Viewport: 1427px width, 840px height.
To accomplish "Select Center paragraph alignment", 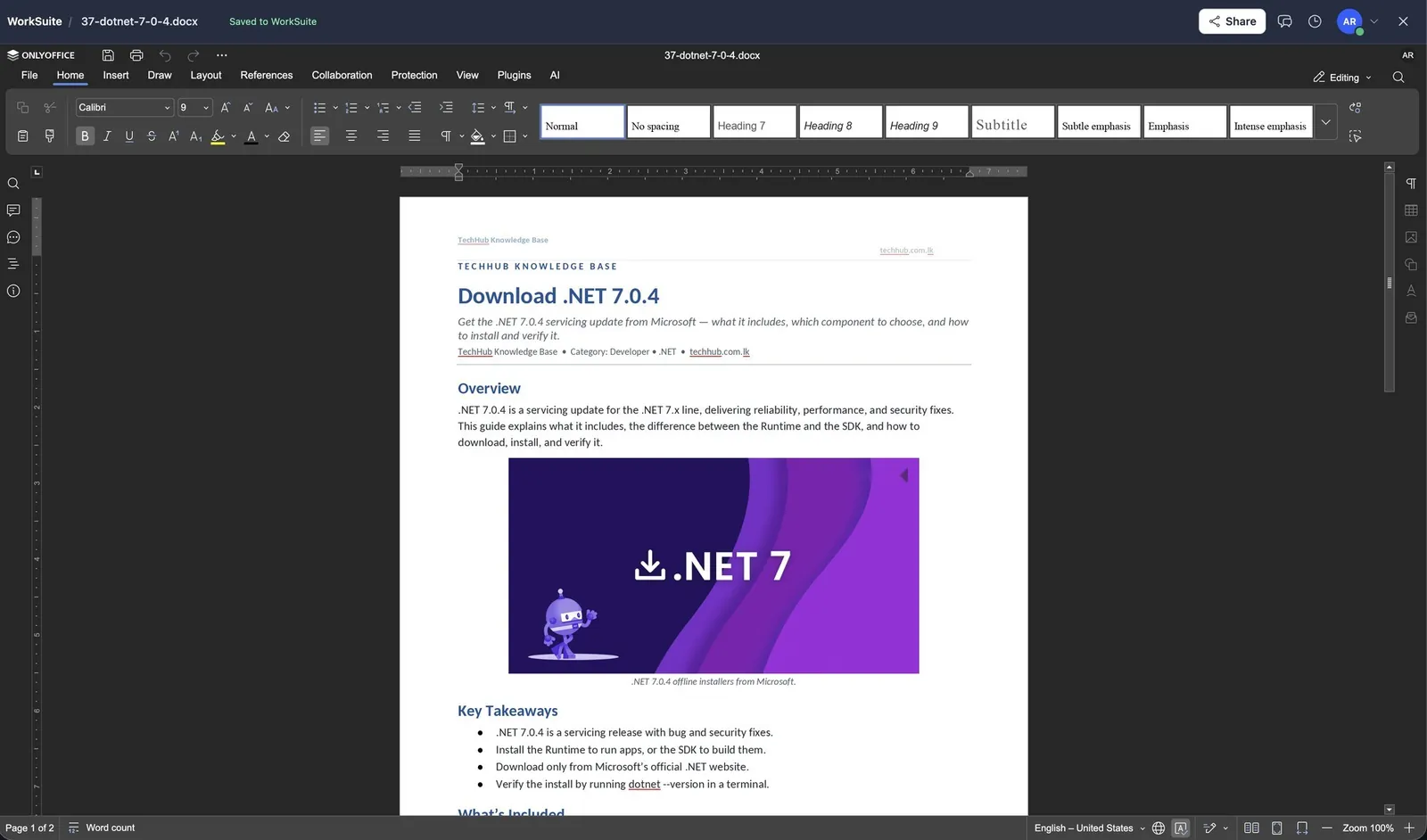I will [351, 136].
